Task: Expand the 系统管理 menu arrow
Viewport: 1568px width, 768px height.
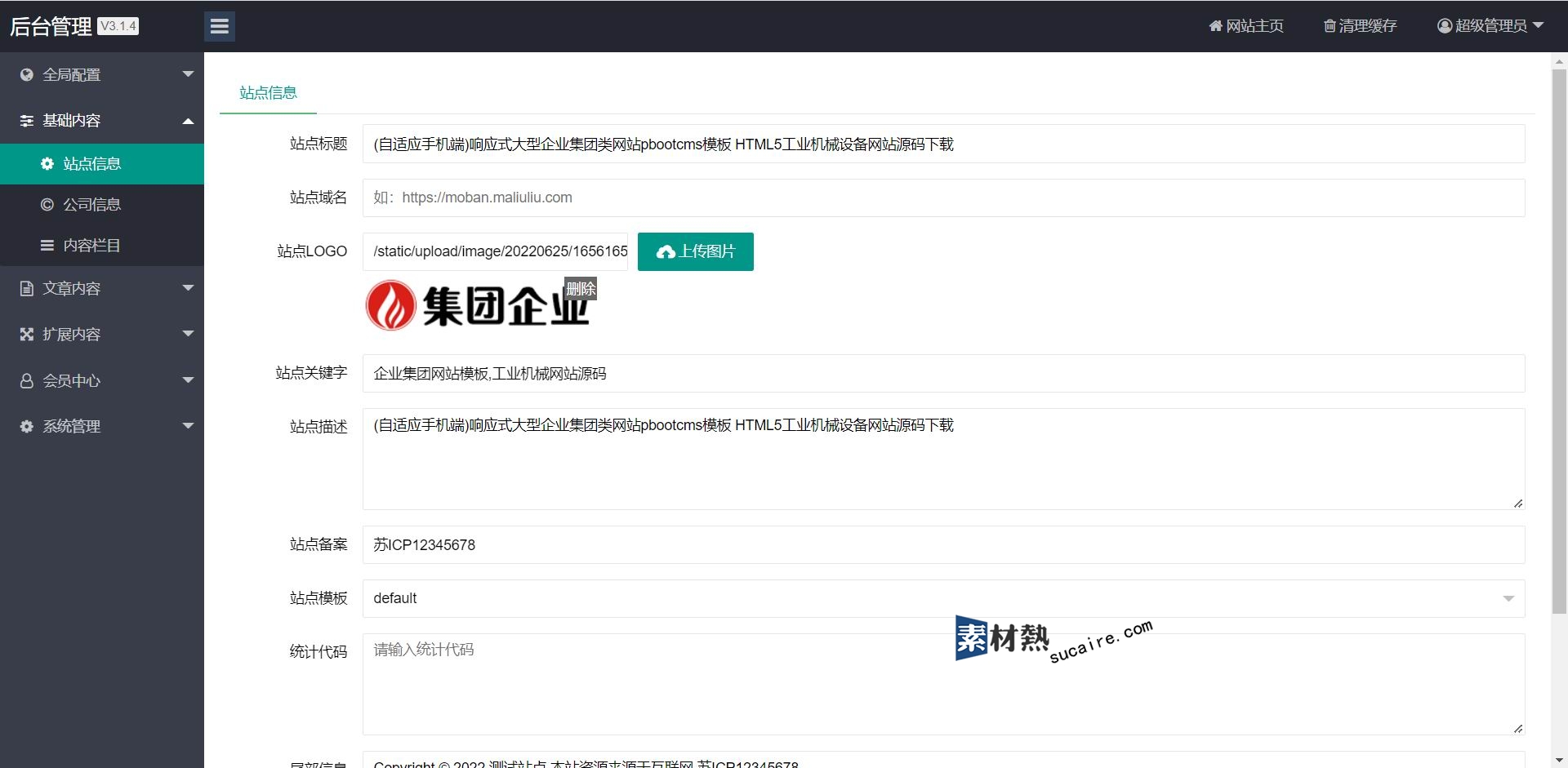Action: pos(188,426)
